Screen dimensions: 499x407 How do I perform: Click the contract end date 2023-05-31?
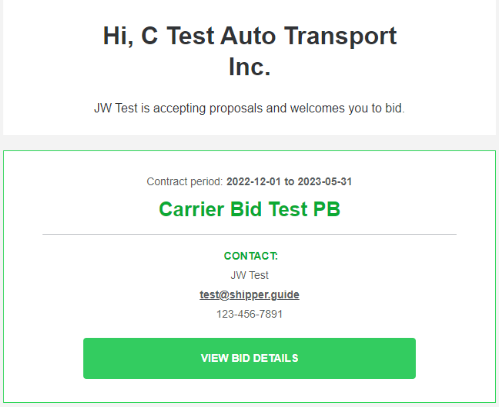click(325, 182)
